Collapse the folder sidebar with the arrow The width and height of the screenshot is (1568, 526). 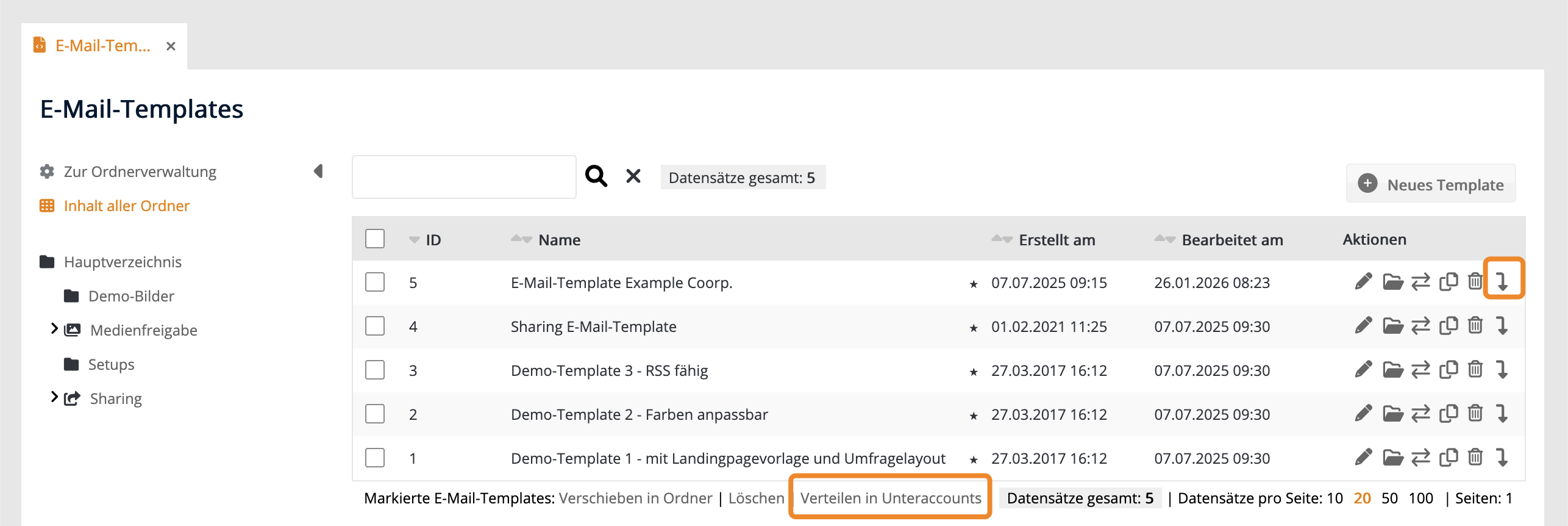(x=318, y=171)
